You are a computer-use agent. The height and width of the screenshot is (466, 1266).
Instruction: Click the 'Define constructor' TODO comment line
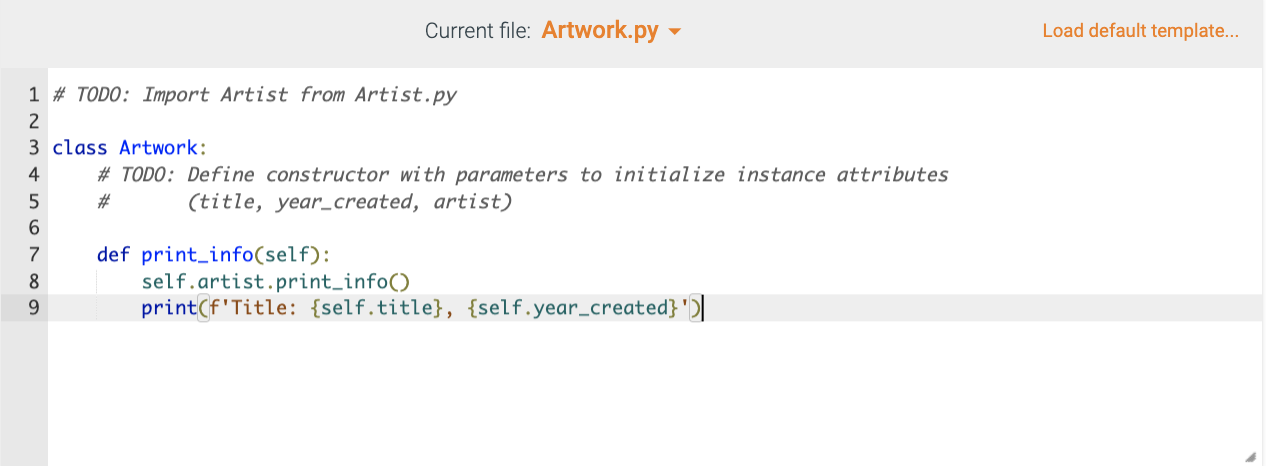pos(523,175)
